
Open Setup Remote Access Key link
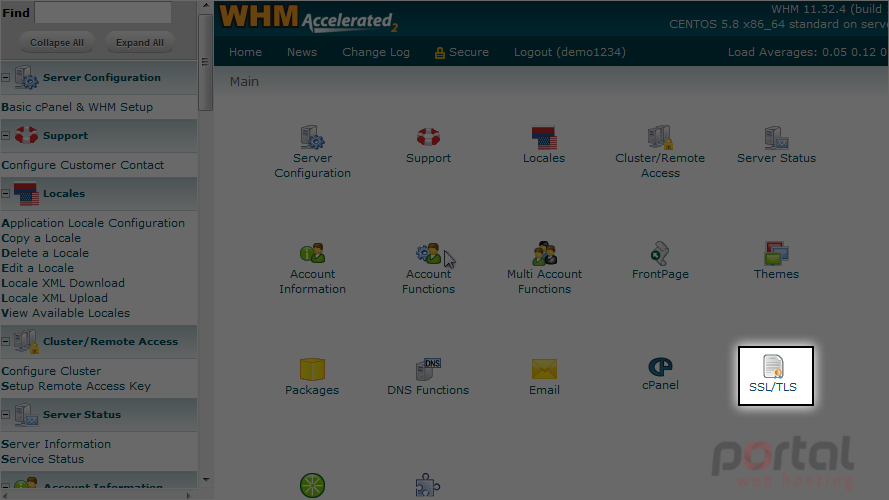(76, 386)
